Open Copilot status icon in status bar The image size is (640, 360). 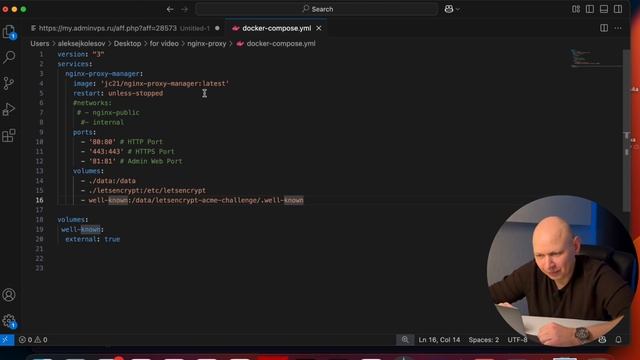(602, 340)
